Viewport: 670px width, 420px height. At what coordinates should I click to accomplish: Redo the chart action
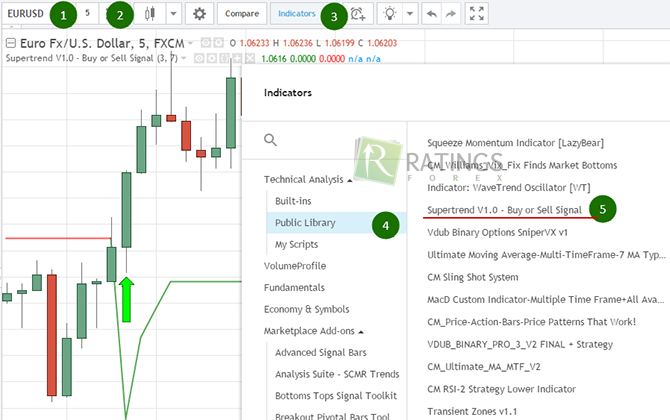(450, 14)
